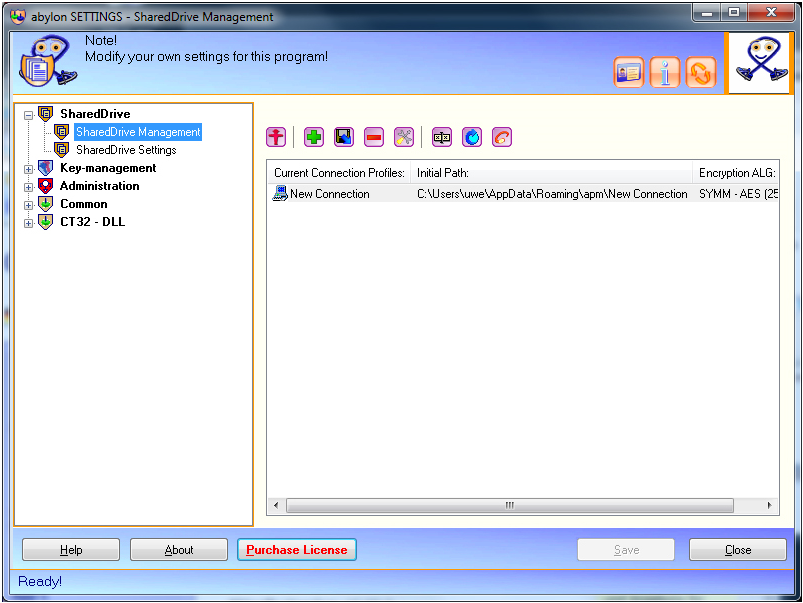Click the path C:\Users\uwe\AppData\Roaming\apm\New Connection
Viewport: 803px width, 603px height.
(552, 194)
